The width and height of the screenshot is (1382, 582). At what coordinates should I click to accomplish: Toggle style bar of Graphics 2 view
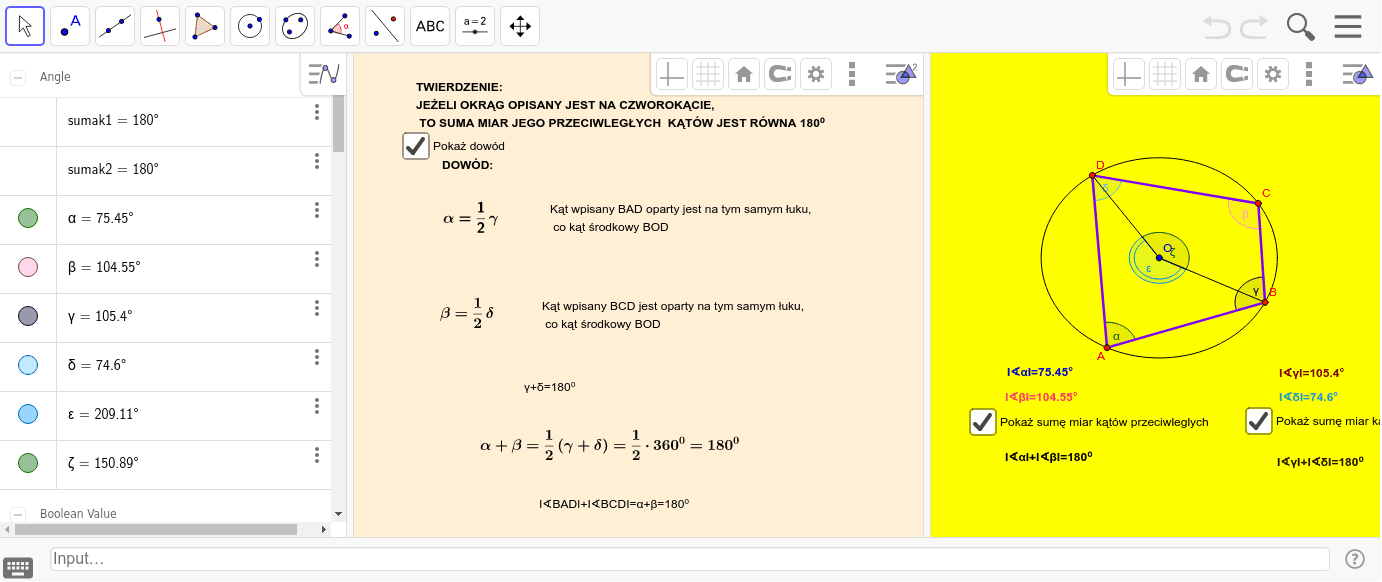901,74
